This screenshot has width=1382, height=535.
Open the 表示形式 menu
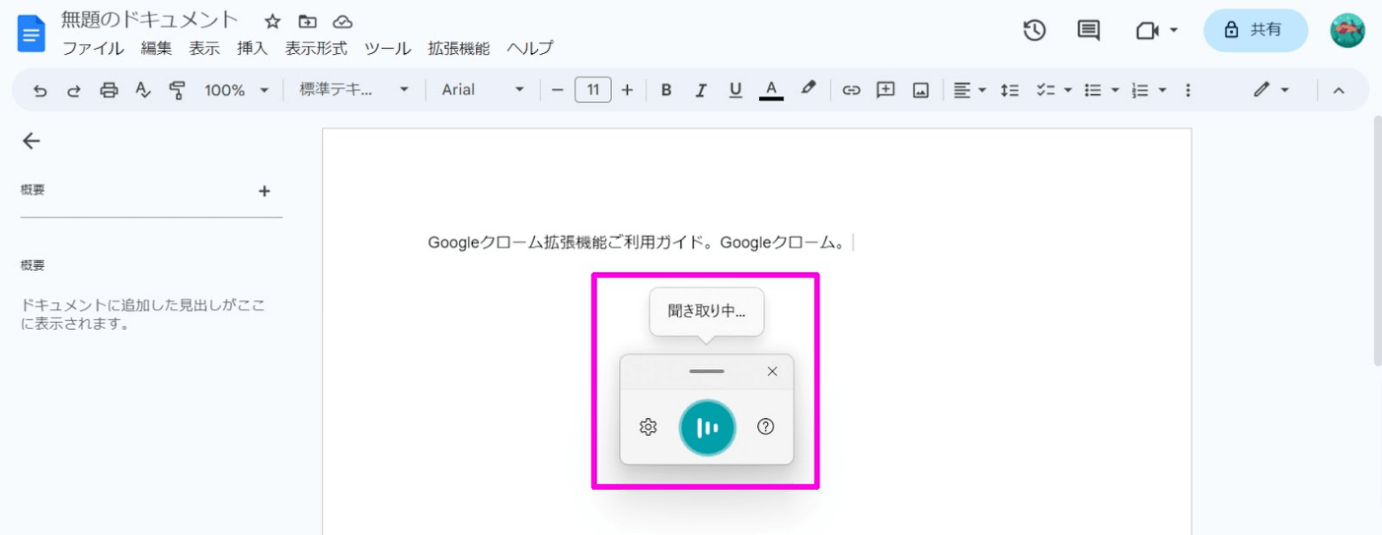[316, 48]
